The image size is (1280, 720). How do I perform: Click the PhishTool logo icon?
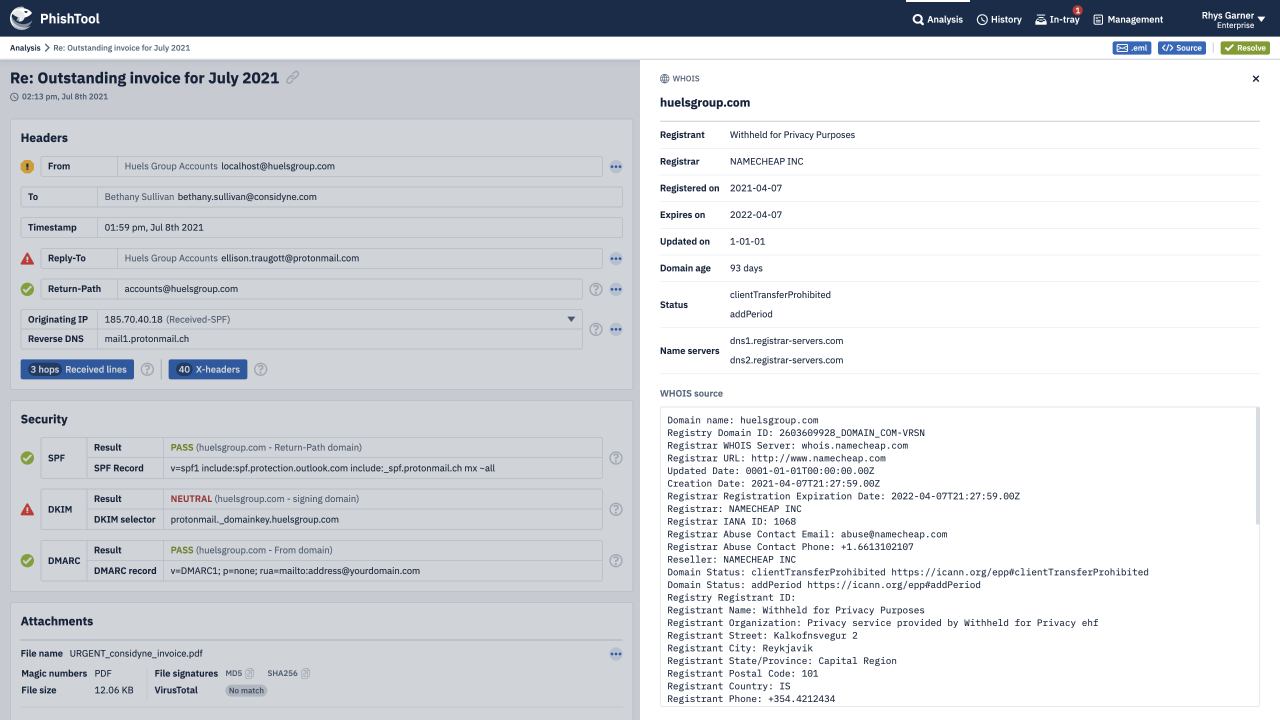[21, 18]
